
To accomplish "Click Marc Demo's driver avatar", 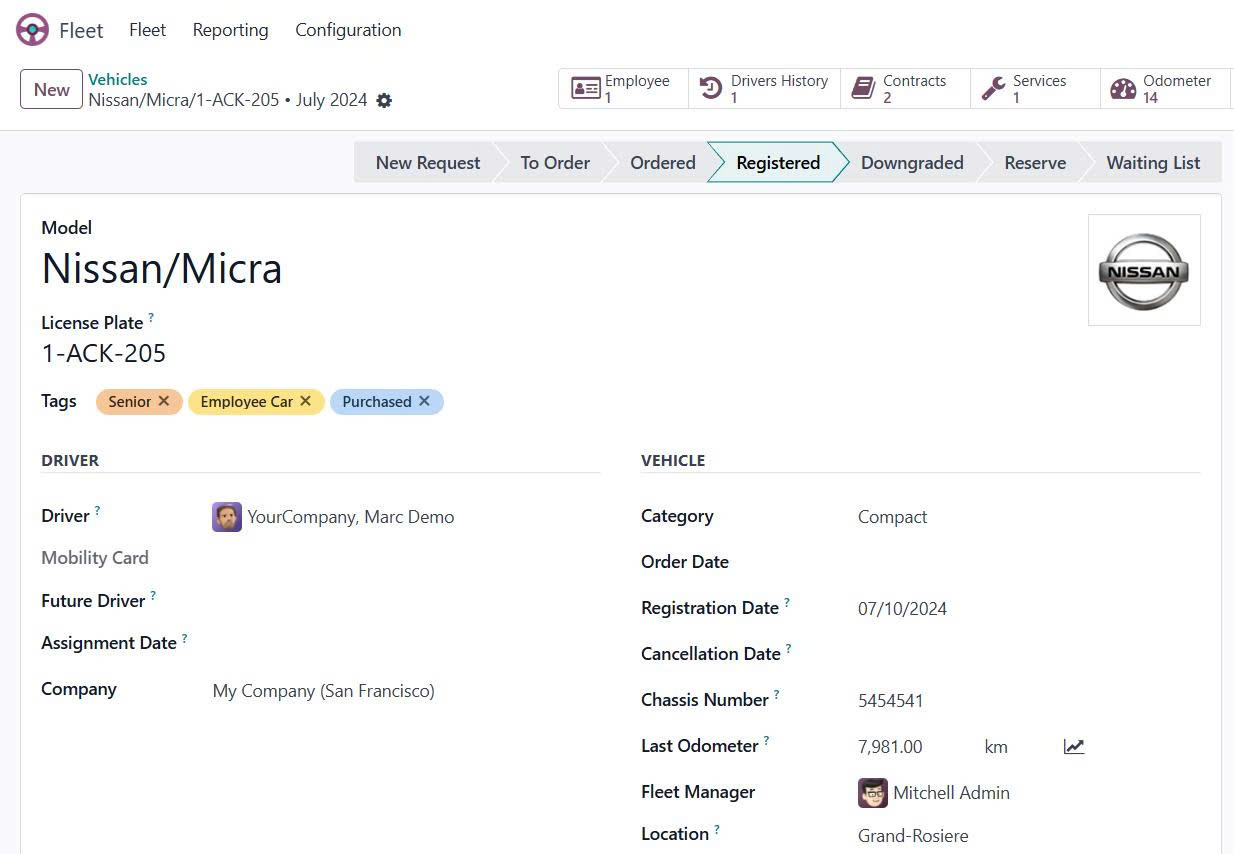I will [x=227, y=517].
